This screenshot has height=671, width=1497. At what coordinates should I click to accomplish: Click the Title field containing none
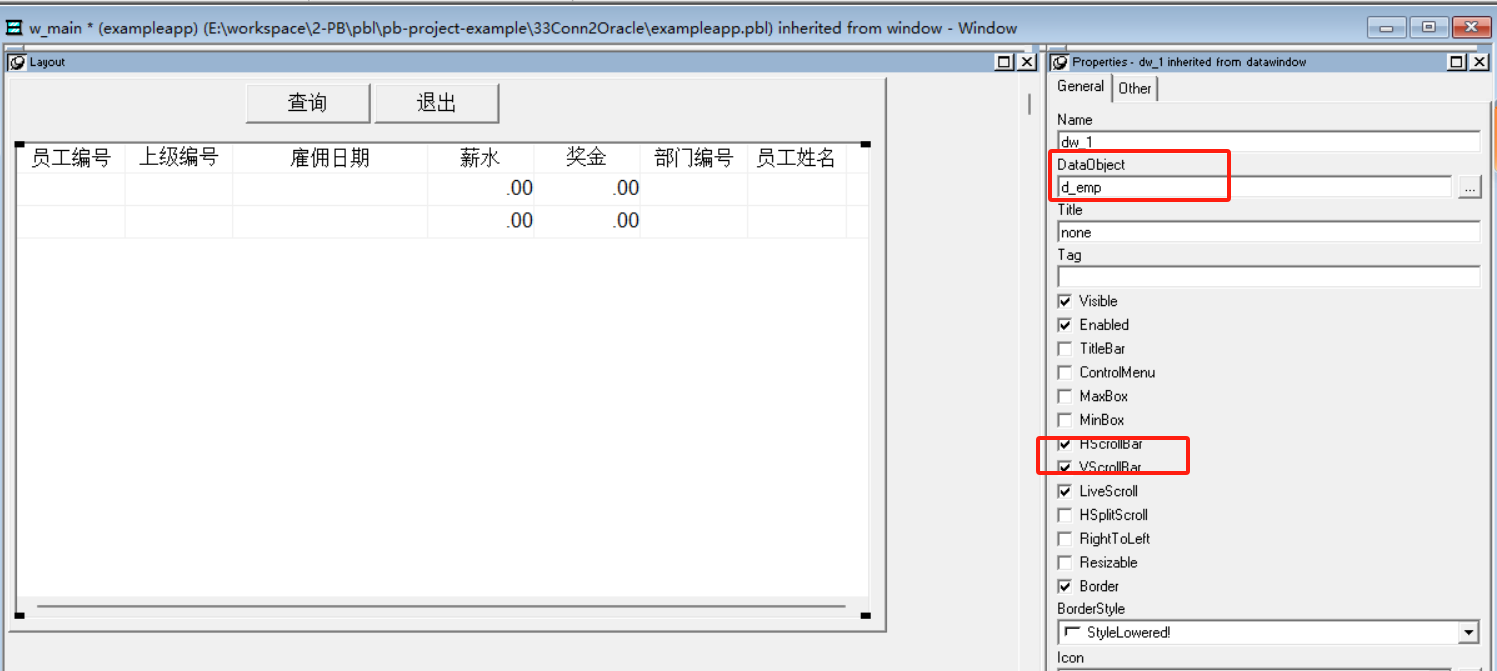(1268, 232)
